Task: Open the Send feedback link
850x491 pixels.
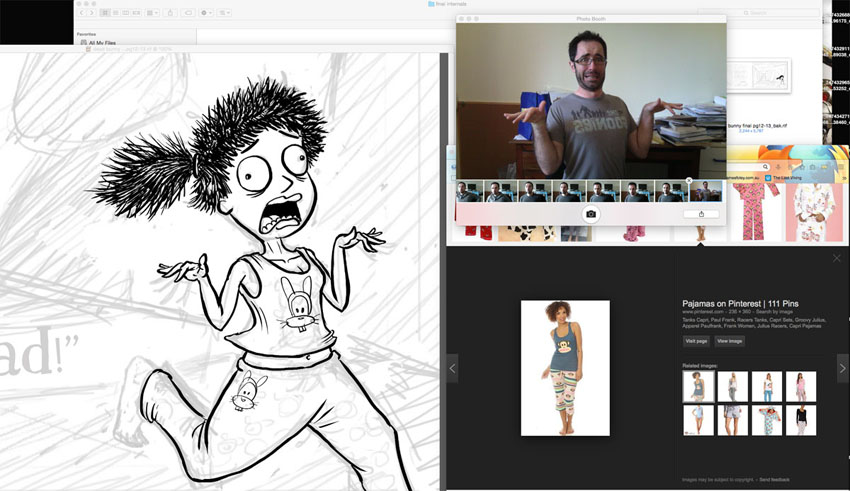Action: [774, 480]
